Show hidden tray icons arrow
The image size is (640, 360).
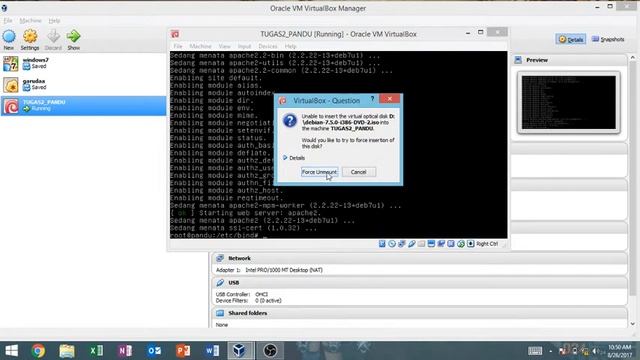pos(551,351)
